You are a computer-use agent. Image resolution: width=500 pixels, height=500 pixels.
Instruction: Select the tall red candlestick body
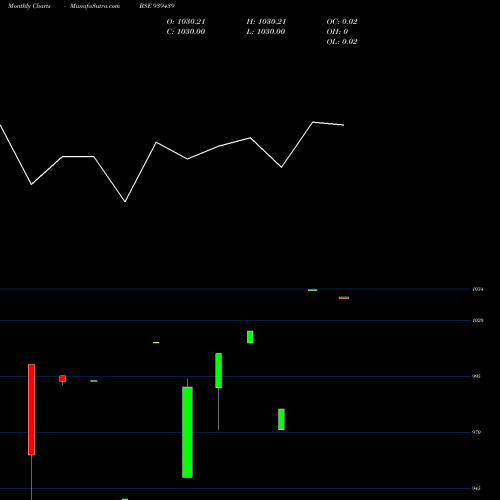coord(31,410)
